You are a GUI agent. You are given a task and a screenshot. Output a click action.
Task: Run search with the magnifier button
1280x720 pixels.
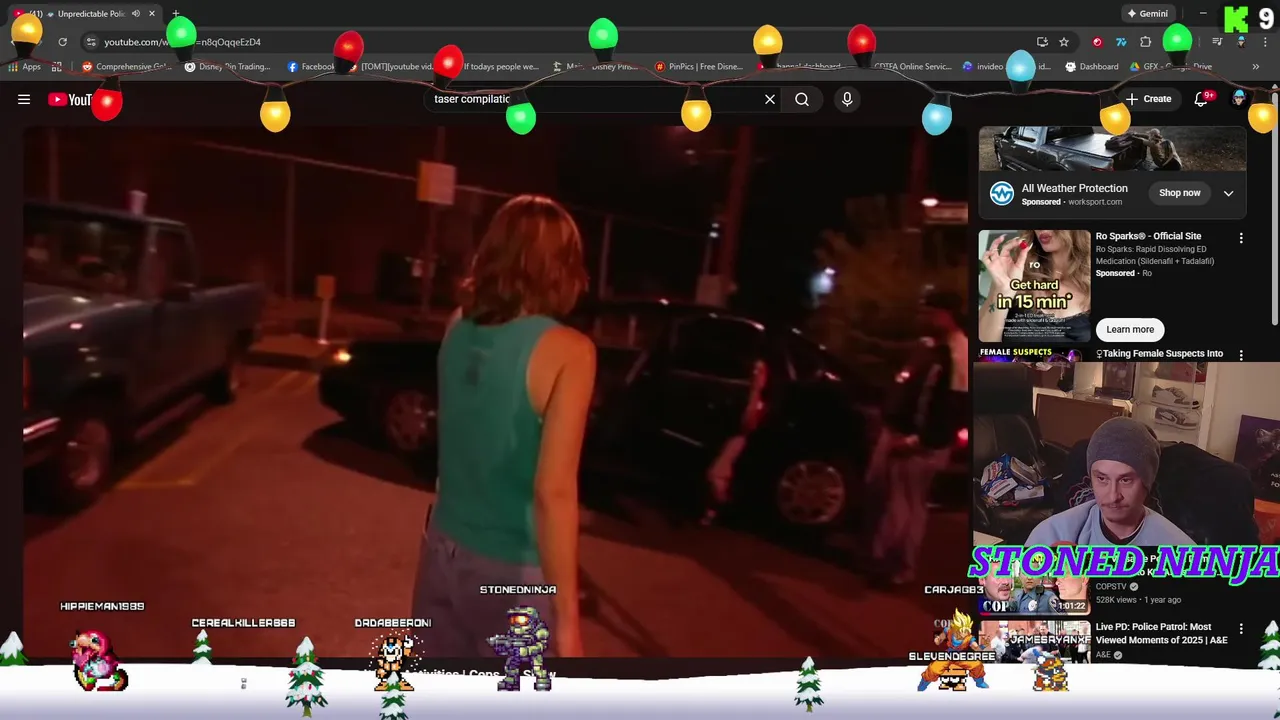tap(802, 99)
